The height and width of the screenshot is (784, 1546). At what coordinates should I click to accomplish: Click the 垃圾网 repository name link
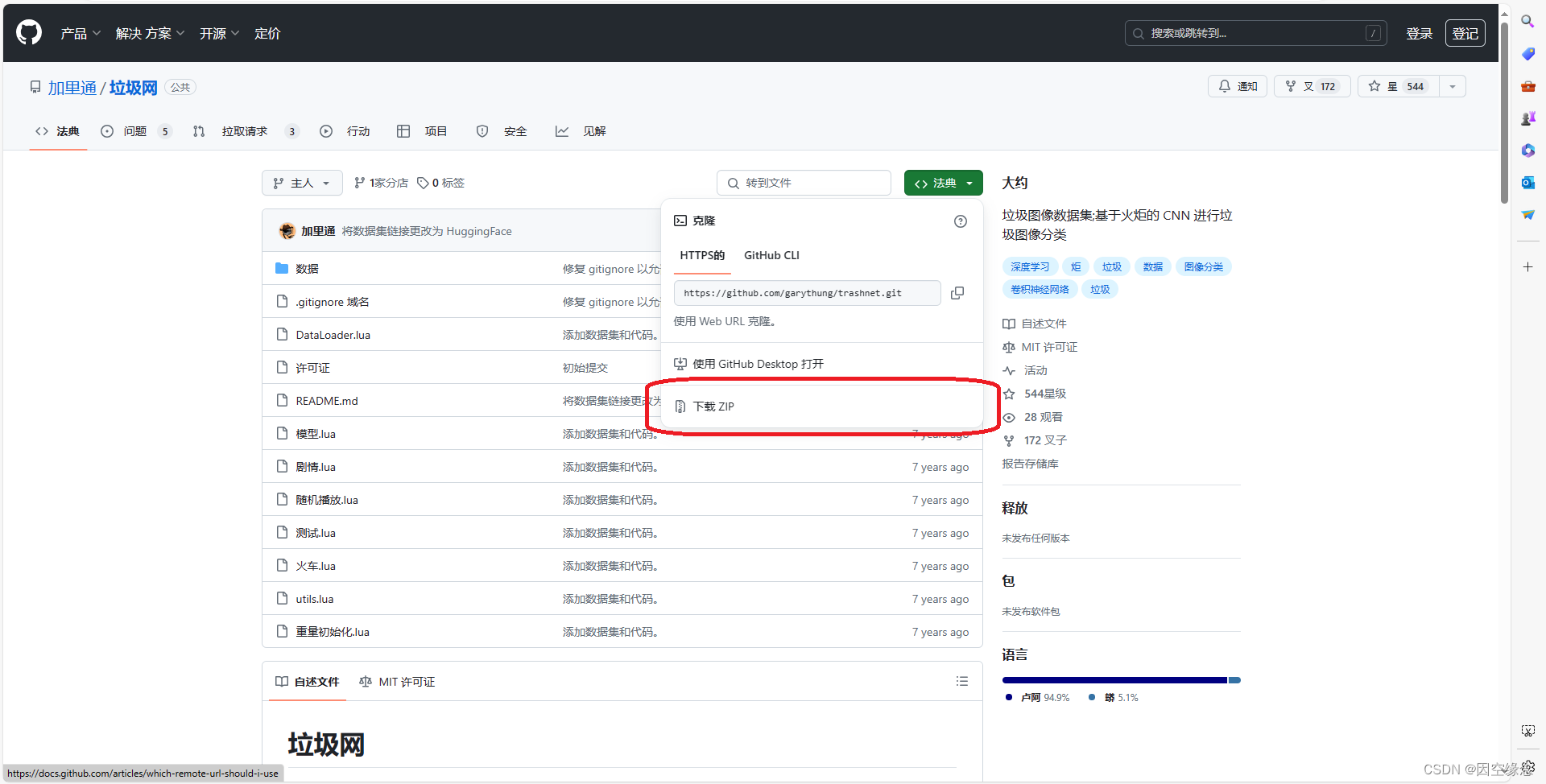coord(133,88)
